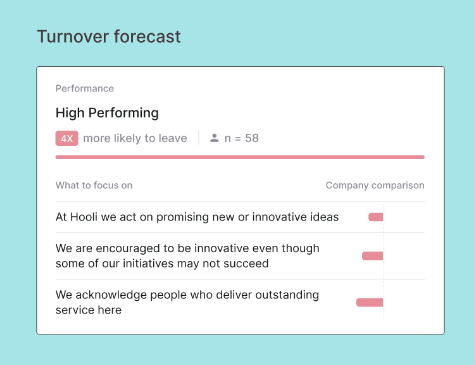
Task: Click the n = 58 sample size
Action: coord(241,138)
